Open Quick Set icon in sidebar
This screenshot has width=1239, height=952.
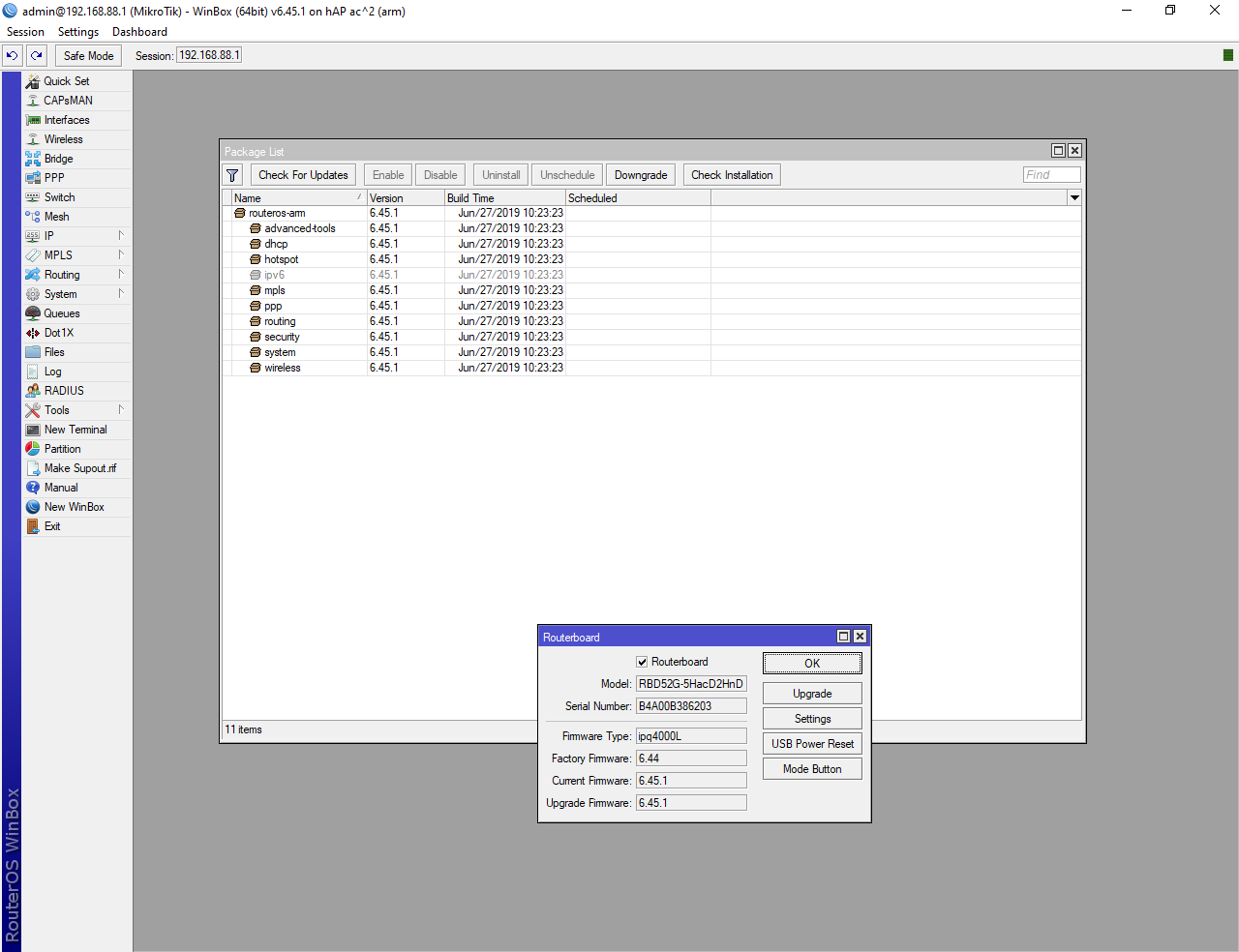click(x=33, y=81)
